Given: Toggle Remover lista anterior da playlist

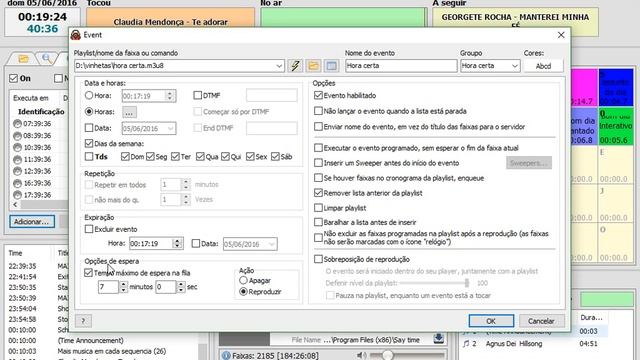Looking at the screenshot, I should coord(318,193).
